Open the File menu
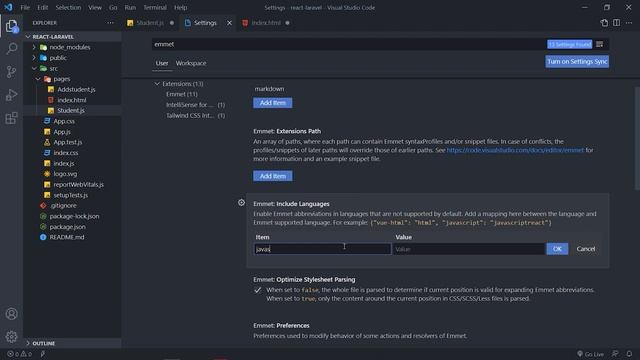Viewport: 640px width, 360px height. [x=25, y=7]
